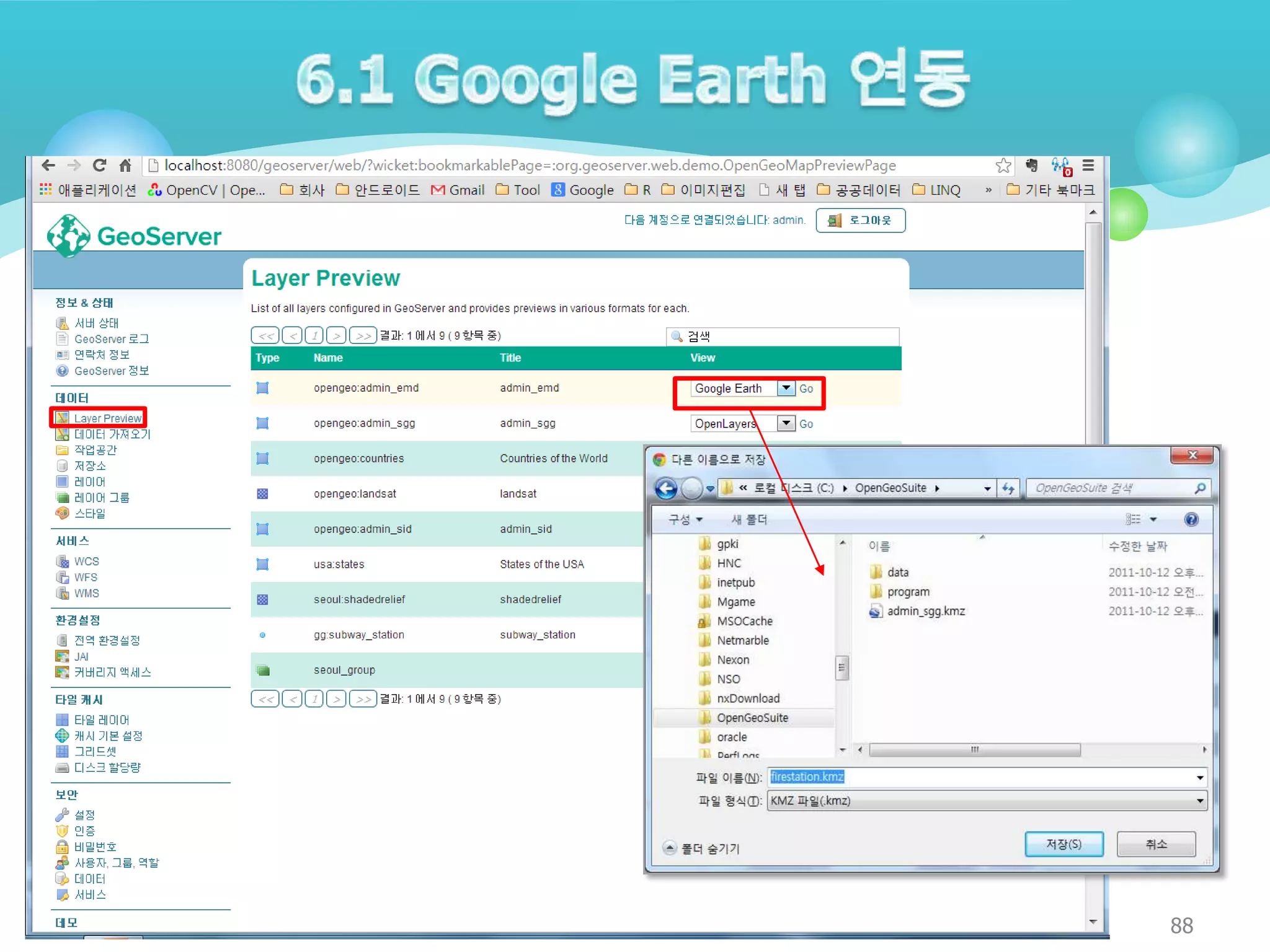Bookmark page with star icon
Viewport: 1270px width, 952px height.
click(x=1002, y=165)
